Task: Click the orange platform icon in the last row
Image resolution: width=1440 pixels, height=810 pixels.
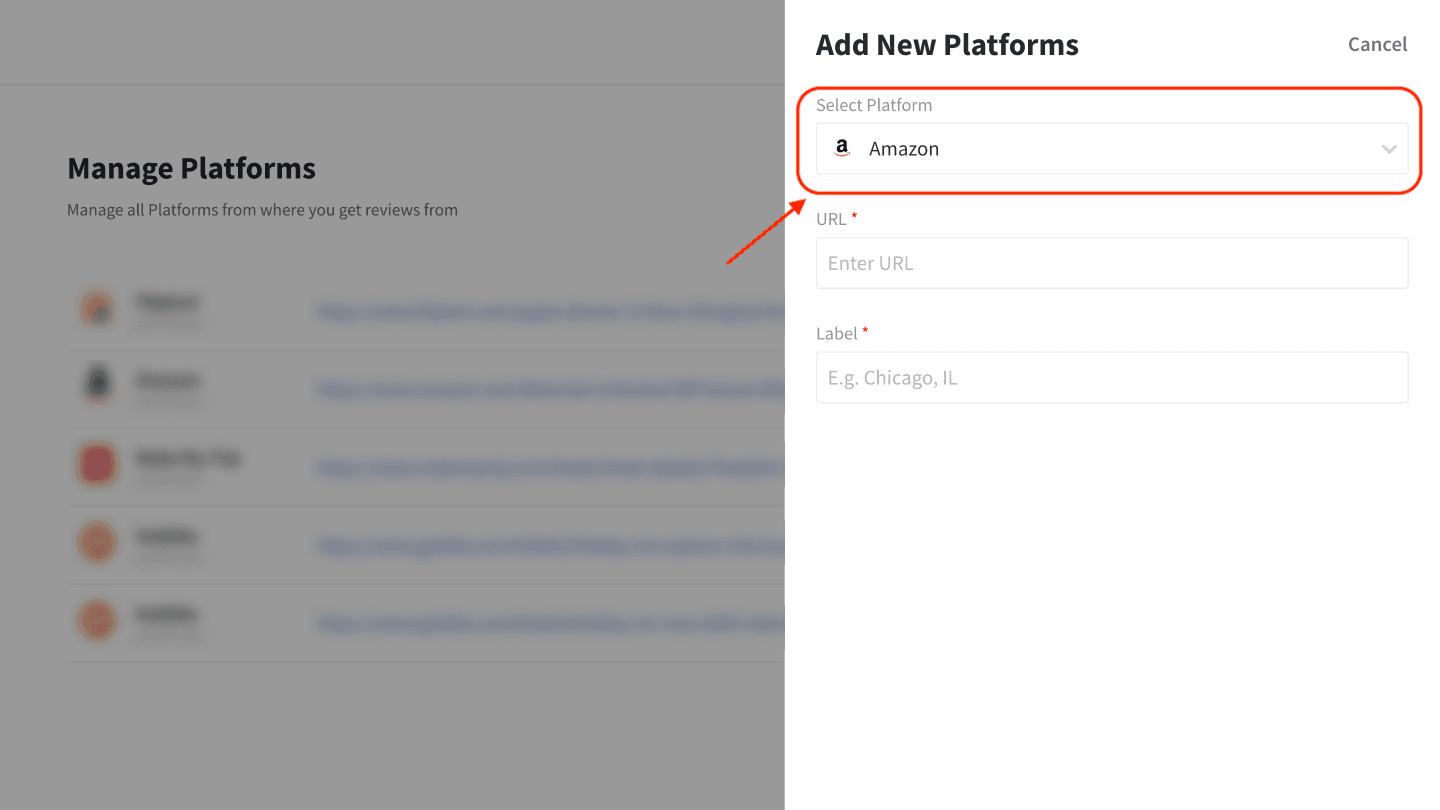Action: [97, 620]
